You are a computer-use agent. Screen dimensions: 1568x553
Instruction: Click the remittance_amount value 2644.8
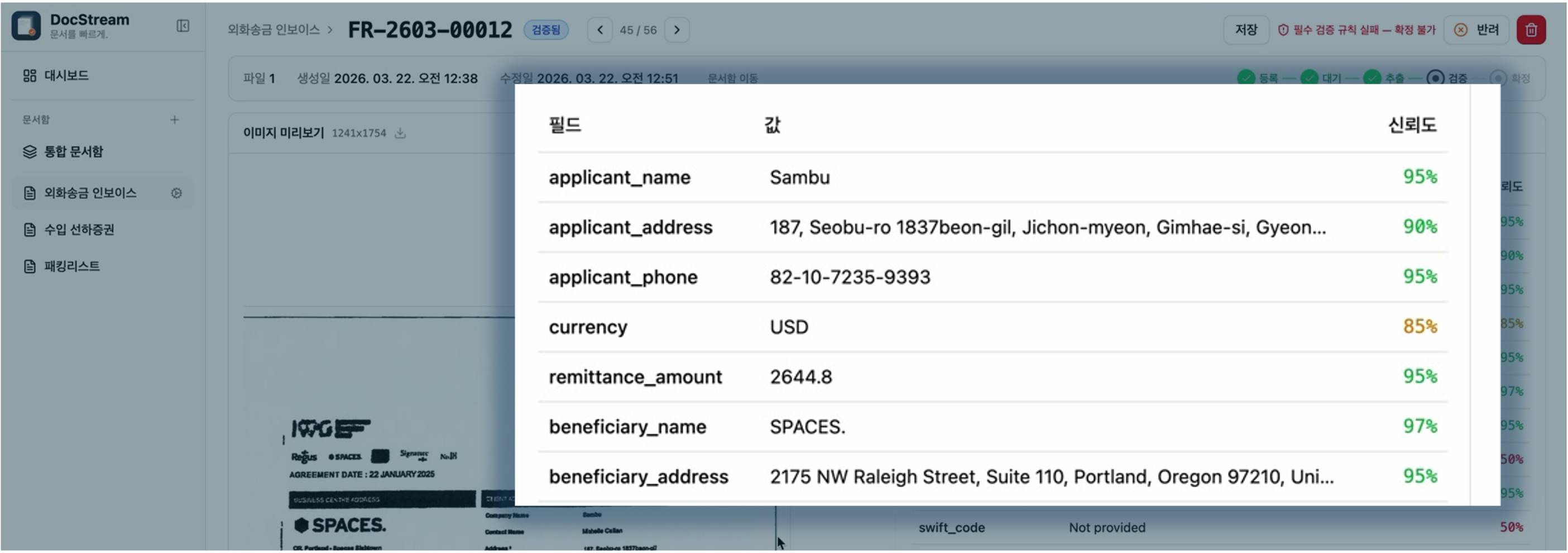[x=800, y=377]
